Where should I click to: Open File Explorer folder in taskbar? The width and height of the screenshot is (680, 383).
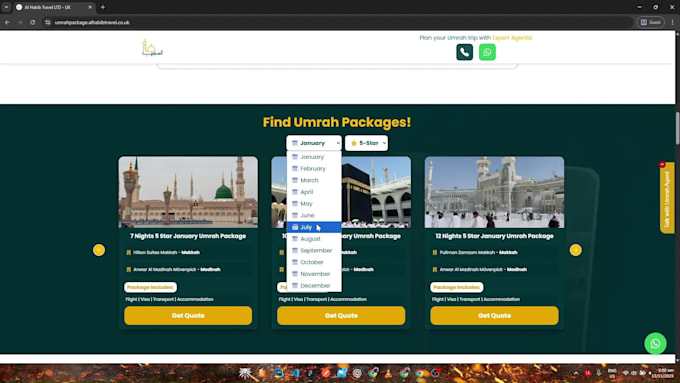tap(262, 373)
